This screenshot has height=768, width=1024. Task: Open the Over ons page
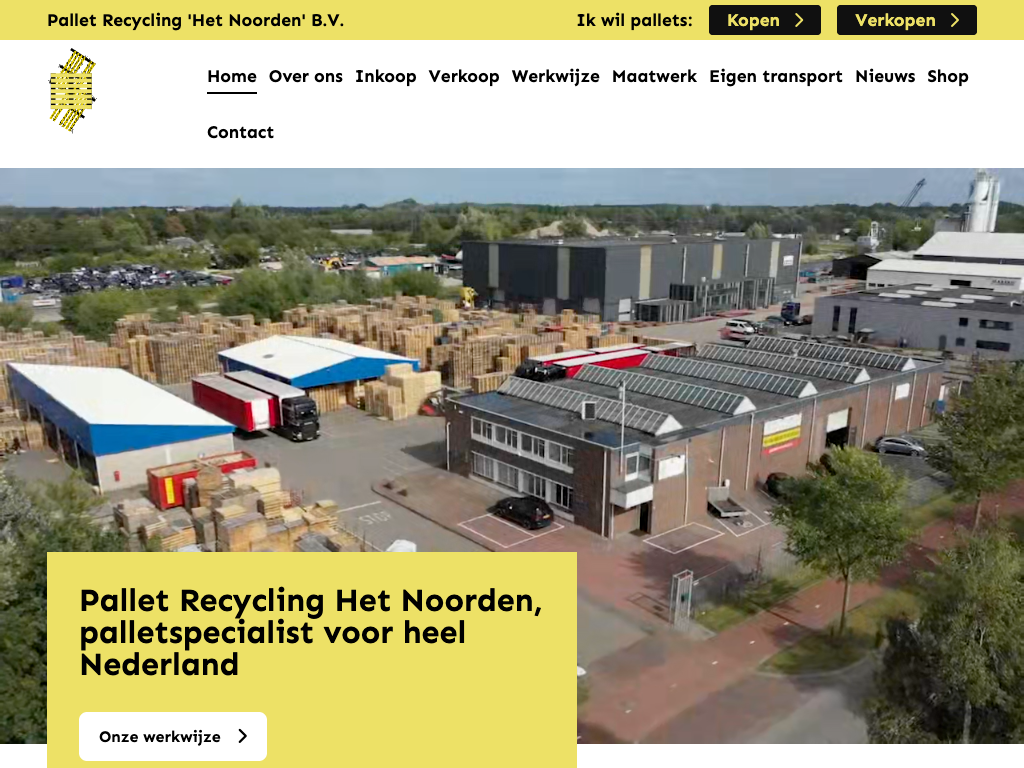coord(306,76)
